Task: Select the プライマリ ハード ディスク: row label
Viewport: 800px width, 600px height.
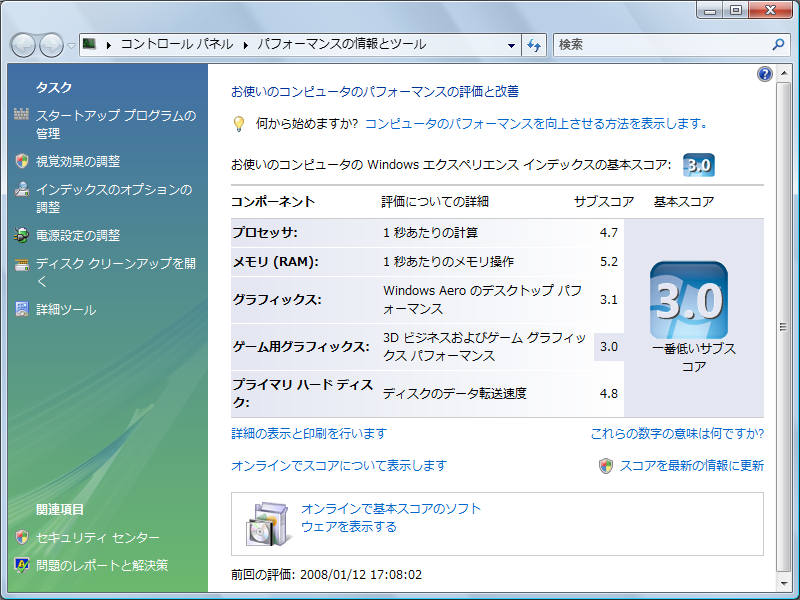Action: pyautogui.click(x=303, y=393)
